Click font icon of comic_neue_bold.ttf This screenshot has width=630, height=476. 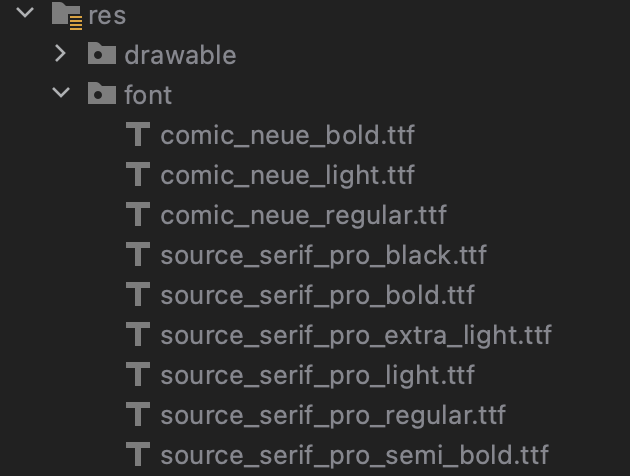pos(138,134)
